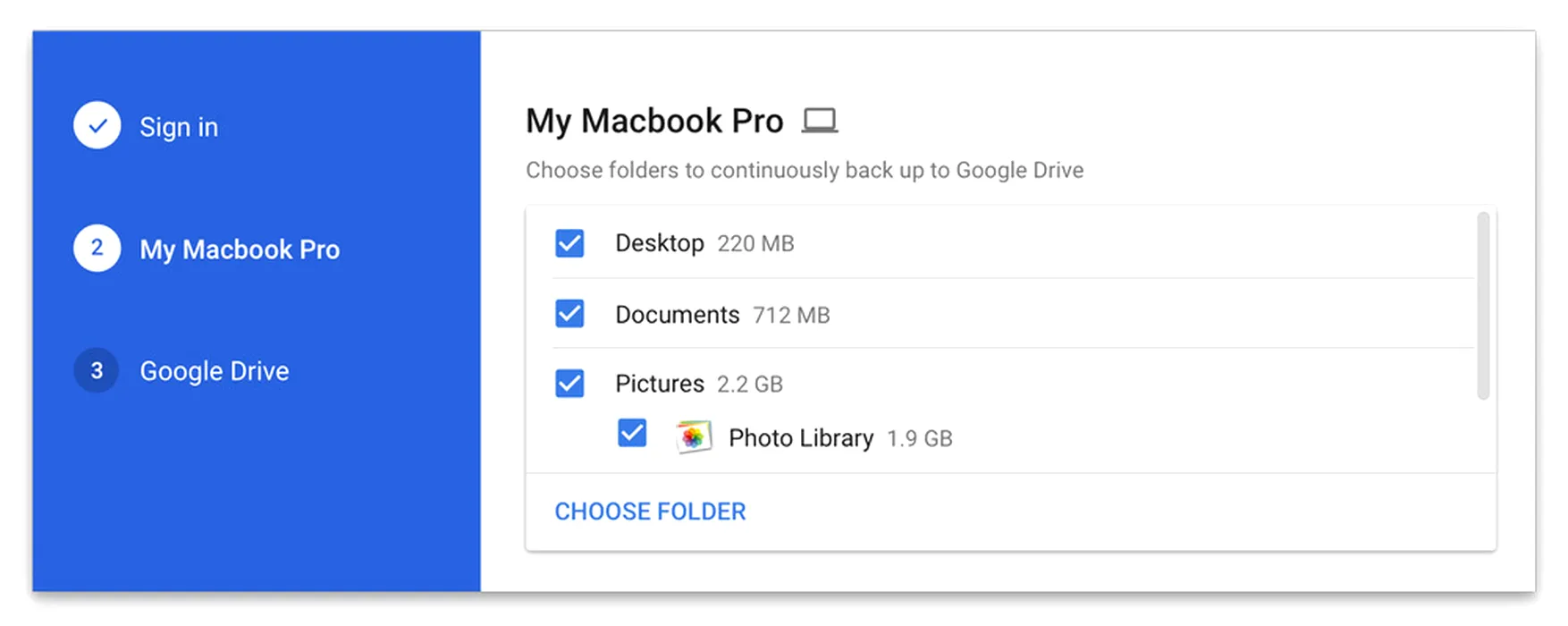This screenshot has width=1568, height=626.
Task: Open the Google Drive step label
Action: coord(215,371)
